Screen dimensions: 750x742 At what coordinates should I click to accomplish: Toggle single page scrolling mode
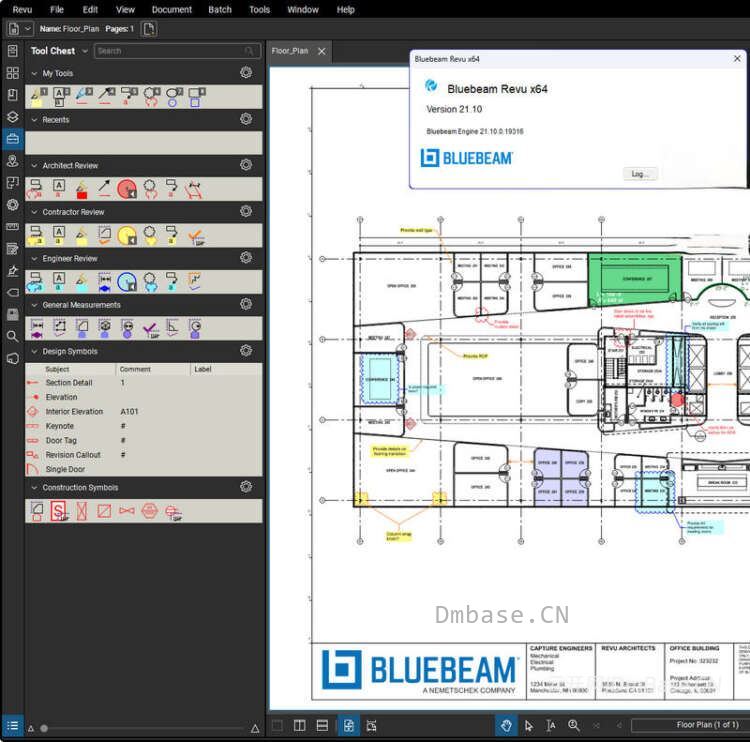(x=349, y=725)
